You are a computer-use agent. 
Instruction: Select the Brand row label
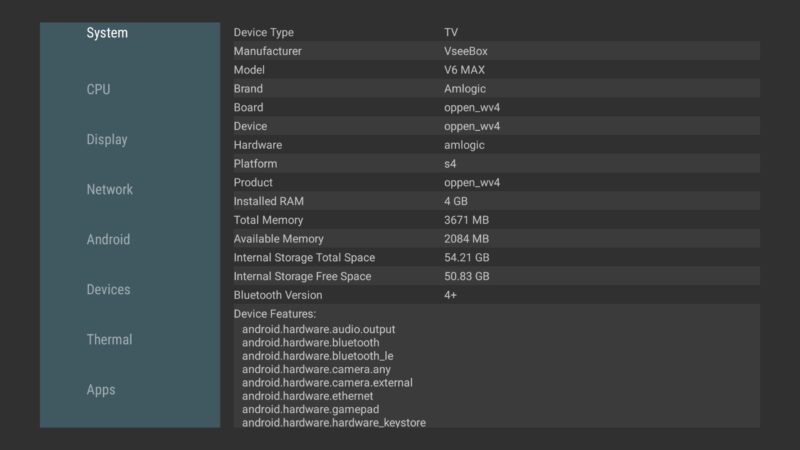(x=248, y=89)
